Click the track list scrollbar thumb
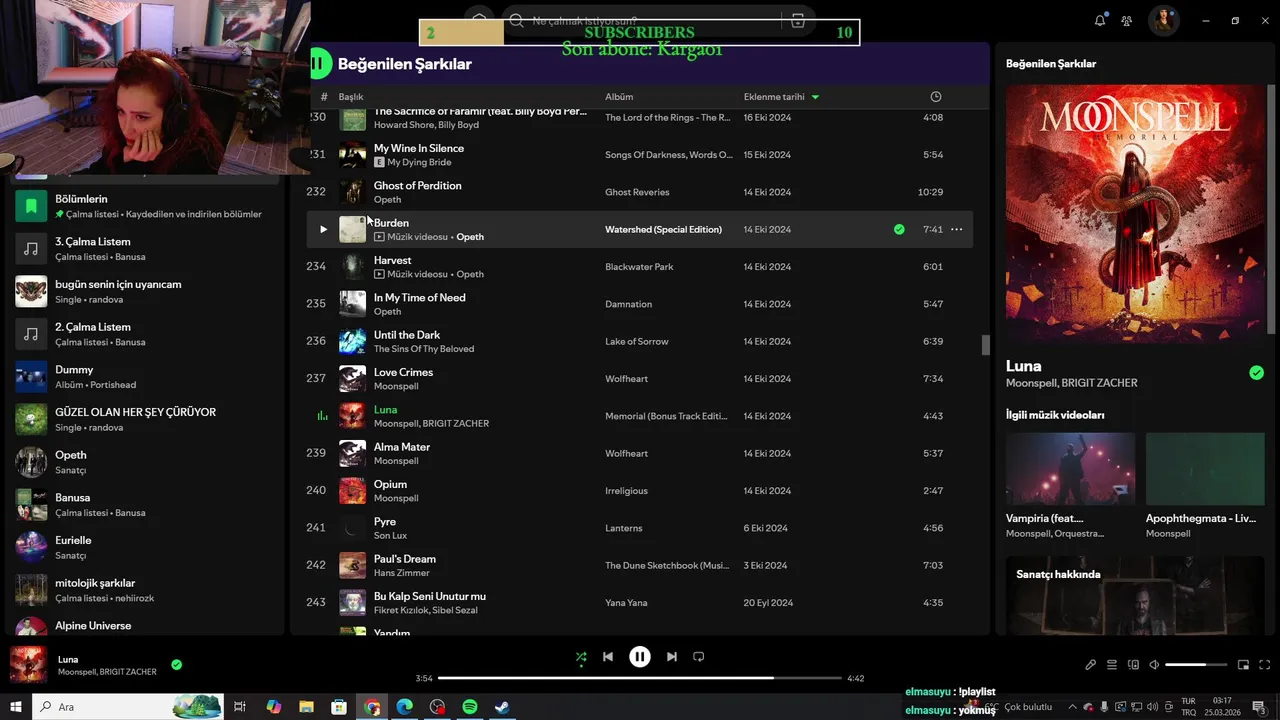 (x=985, y=345)
